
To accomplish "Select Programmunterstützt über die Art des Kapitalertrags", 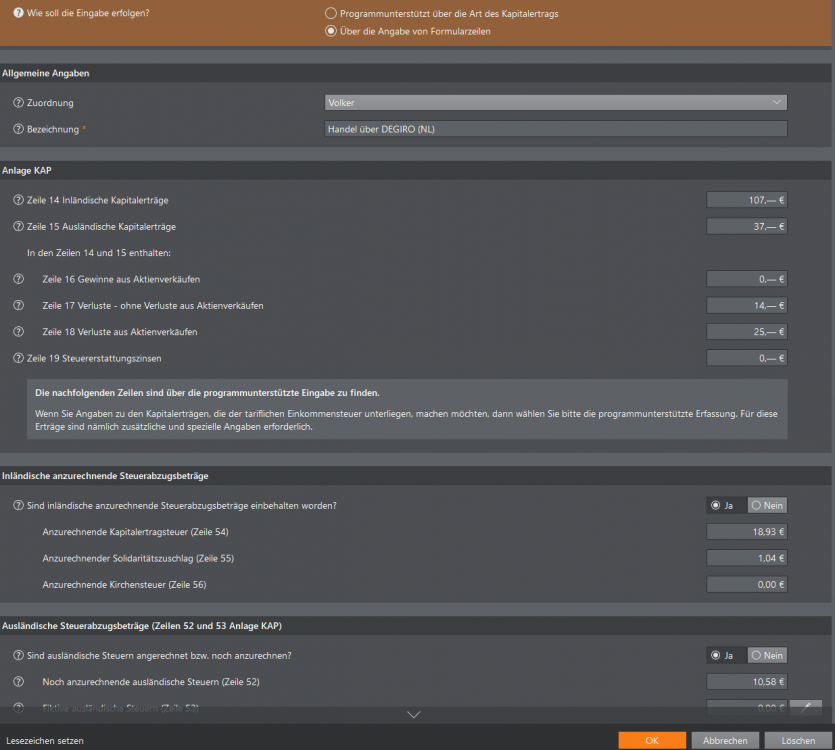I will (x=331, y=13).
